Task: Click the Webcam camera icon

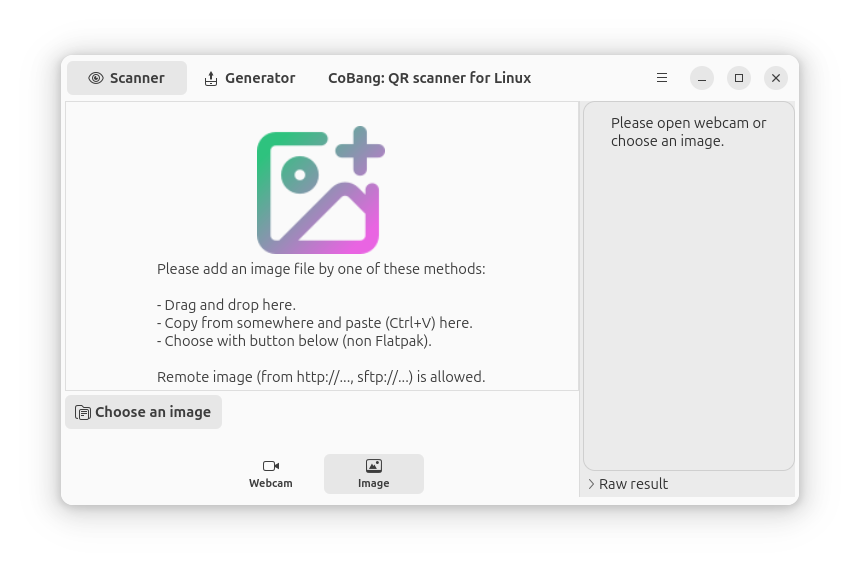Action: point(271,466)
